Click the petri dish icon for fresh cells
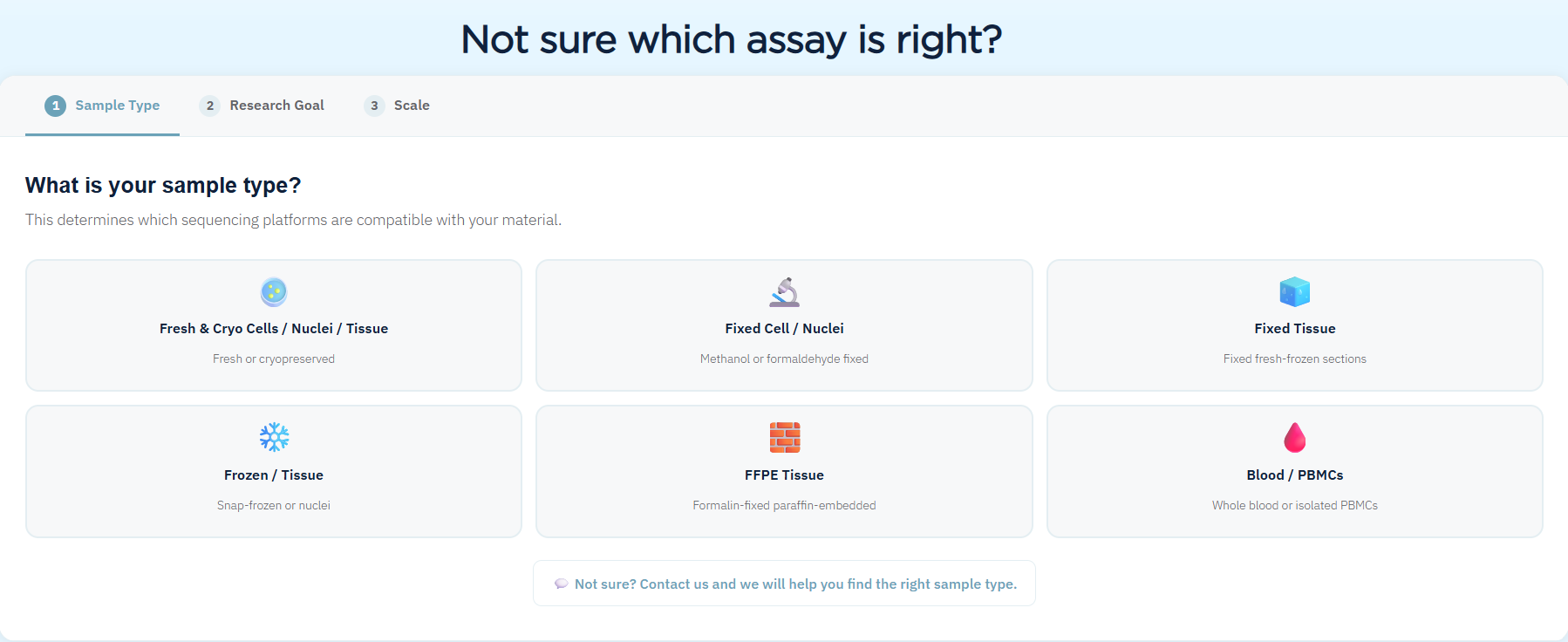 pos(274,291)
